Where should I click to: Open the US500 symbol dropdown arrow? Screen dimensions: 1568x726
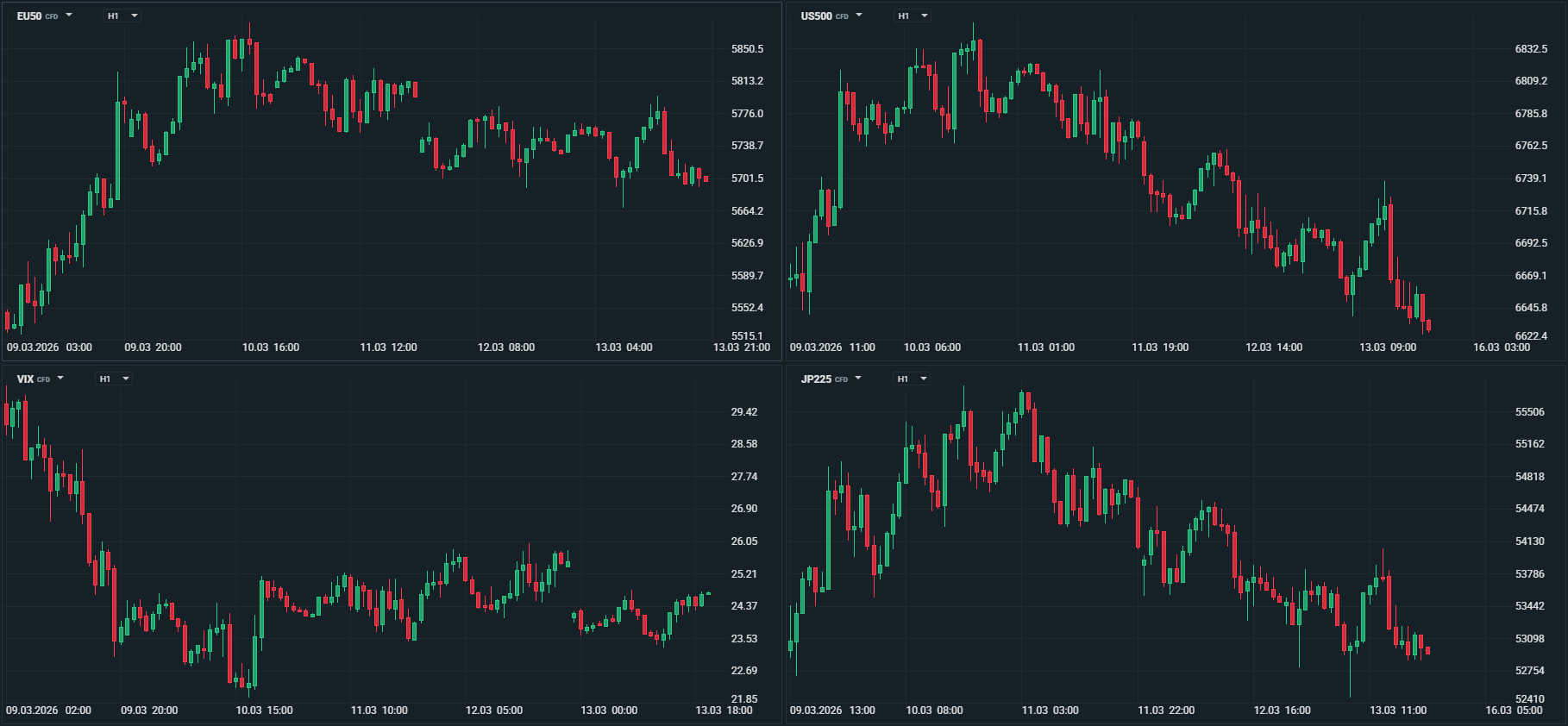[859, 16]
